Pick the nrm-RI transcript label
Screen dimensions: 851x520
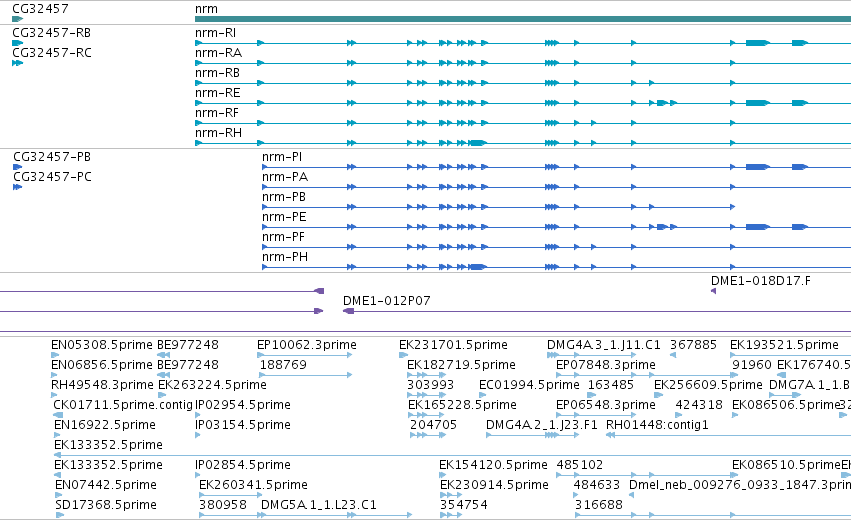coord(215,33)
